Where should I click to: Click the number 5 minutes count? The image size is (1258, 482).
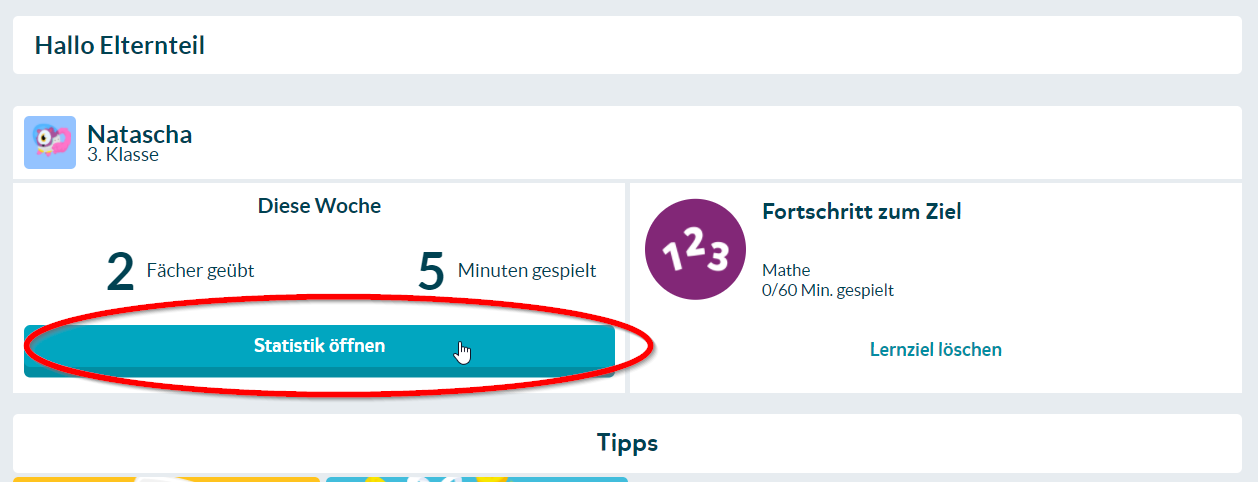coord(431,272)
